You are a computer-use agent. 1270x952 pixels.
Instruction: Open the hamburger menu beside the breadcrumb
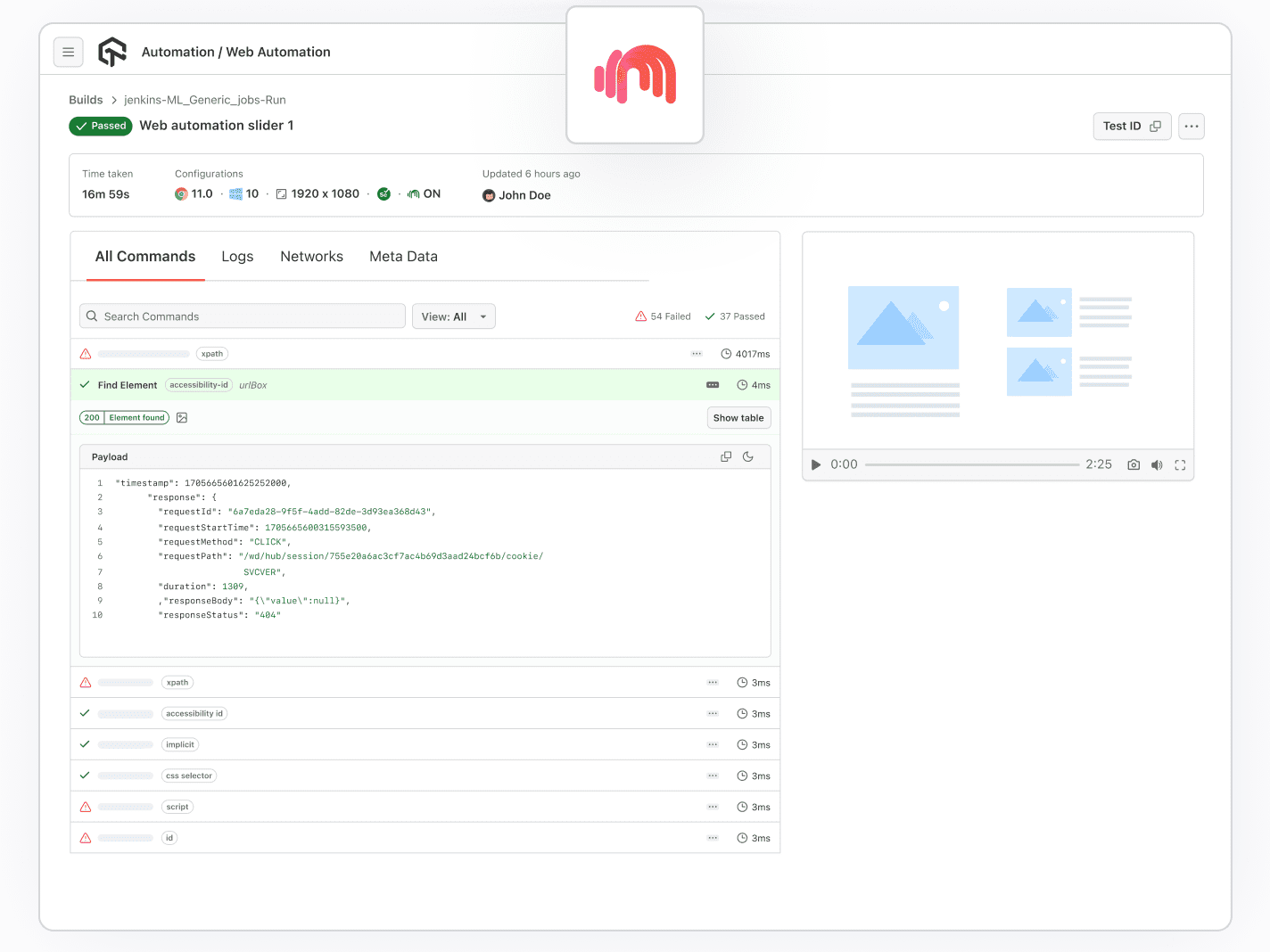[x=69, y=52]
